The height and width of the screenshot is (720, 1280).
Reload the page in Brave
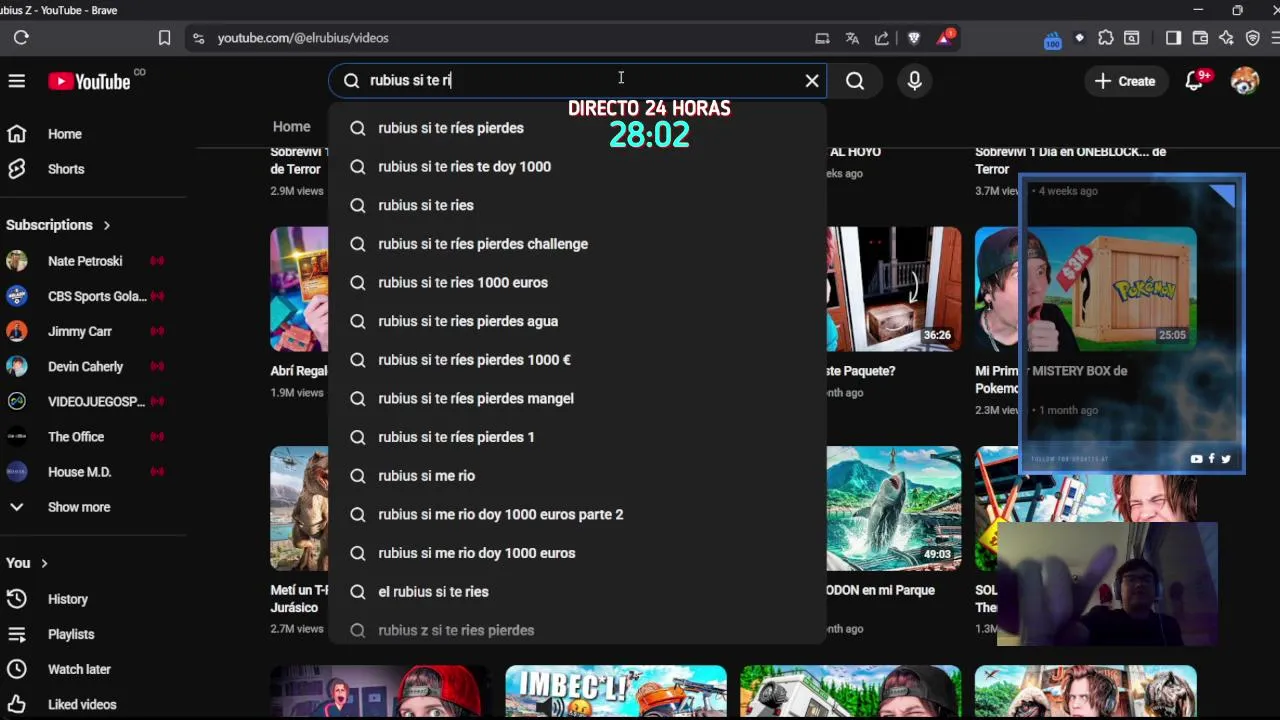(21, 38)
